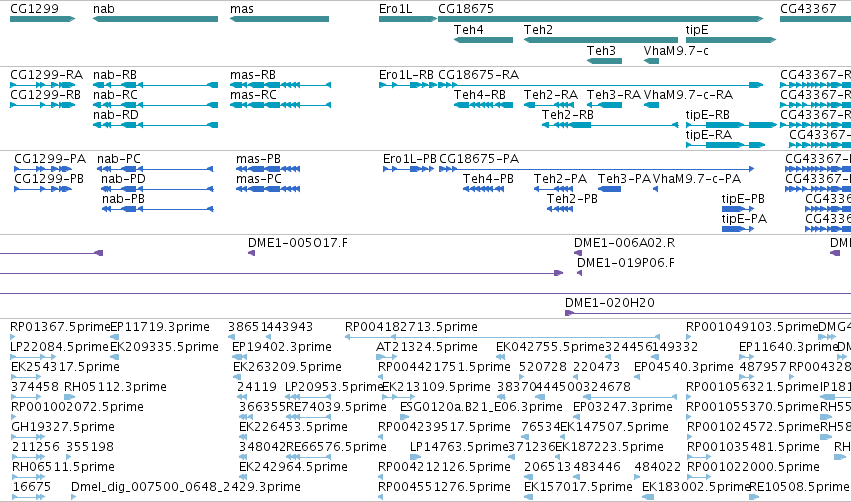Click the ESG0120a.B21_E06.3prime label
The width and height of the screenshot is (851, 502).
coord(481,406)
